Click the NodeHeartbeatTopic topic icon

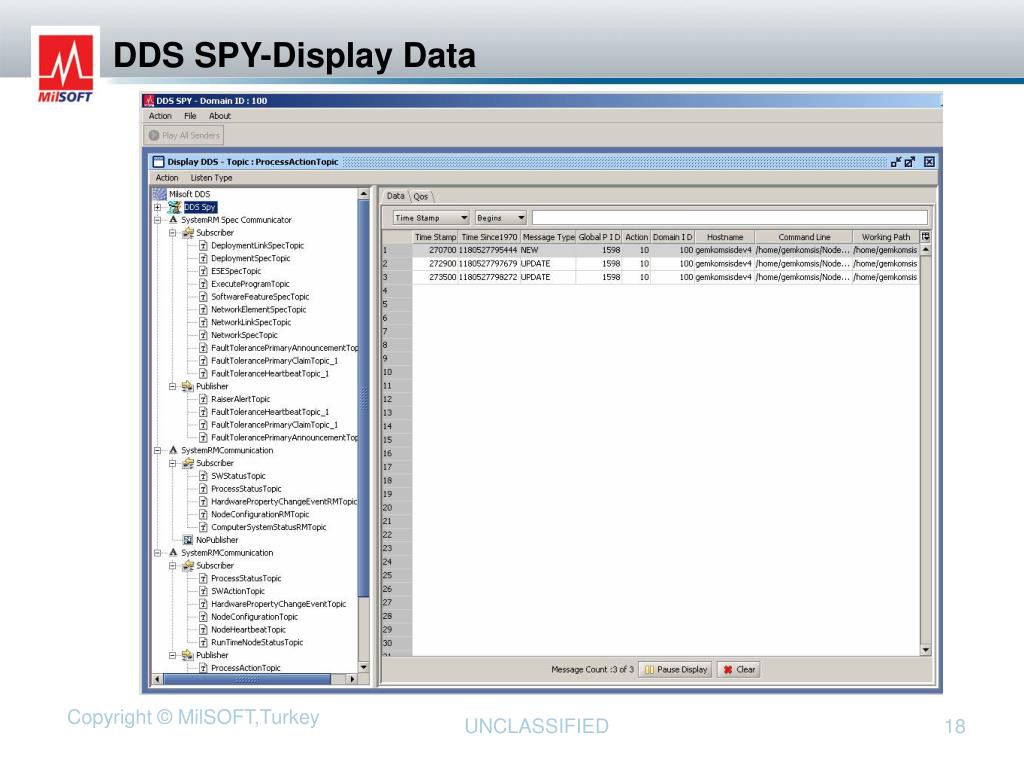[x=203, y=630]
